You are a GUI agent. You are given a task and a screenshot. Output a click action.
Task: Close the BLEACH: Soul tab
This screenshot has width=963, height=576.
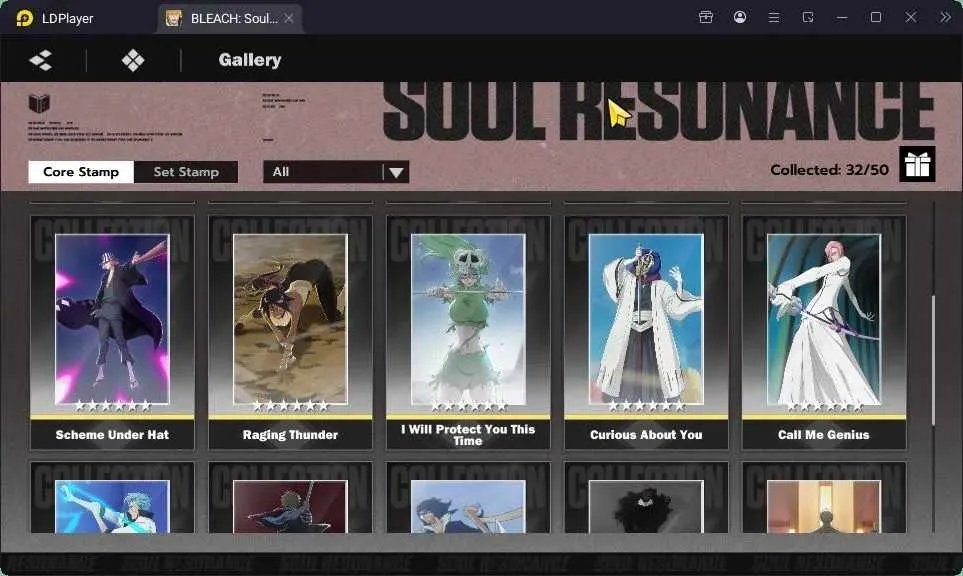(289, 18)
